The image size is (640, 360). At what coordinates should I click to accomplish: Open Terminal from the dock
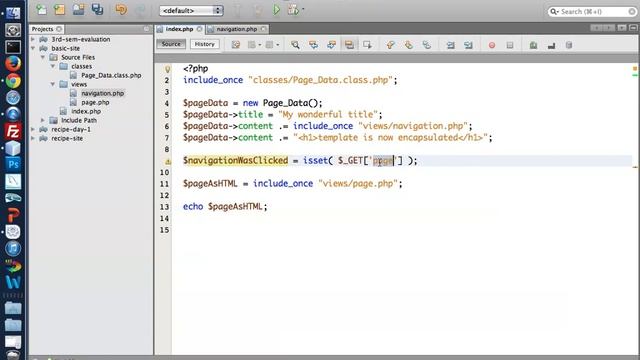click(x=13, y=47)
